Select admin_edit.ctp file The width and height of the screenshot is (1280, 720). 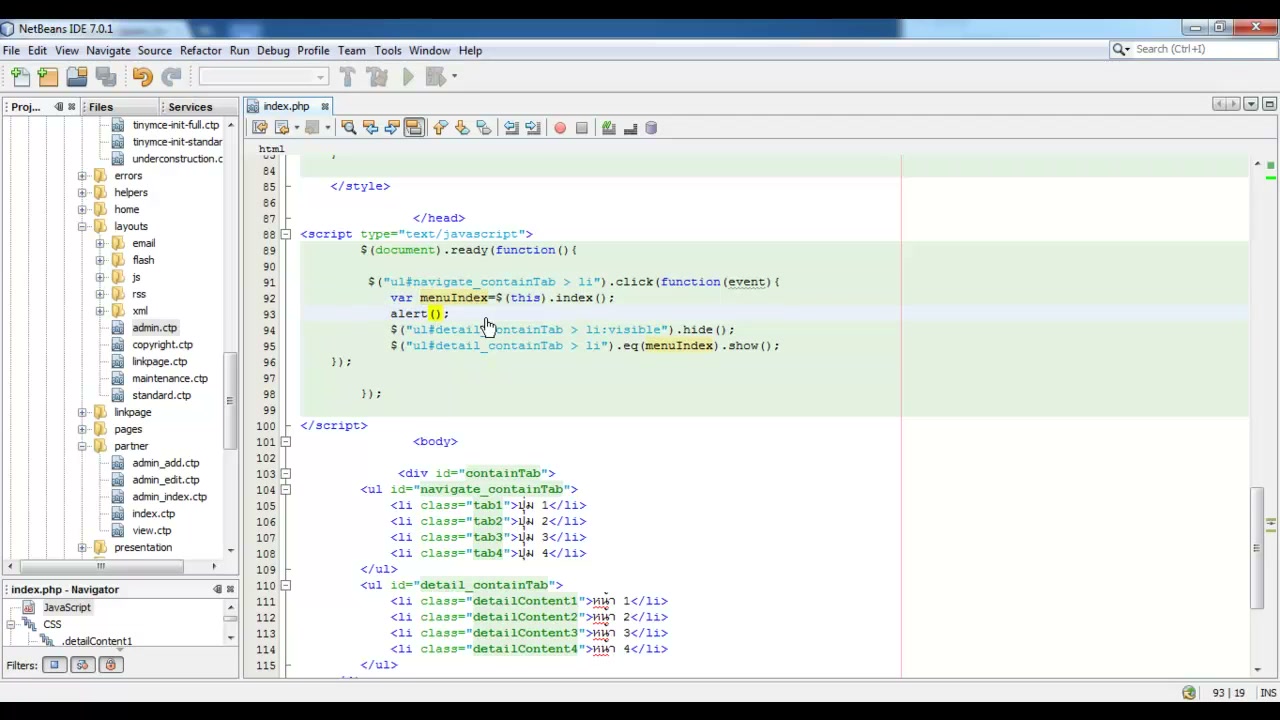(x=166, y=480)
